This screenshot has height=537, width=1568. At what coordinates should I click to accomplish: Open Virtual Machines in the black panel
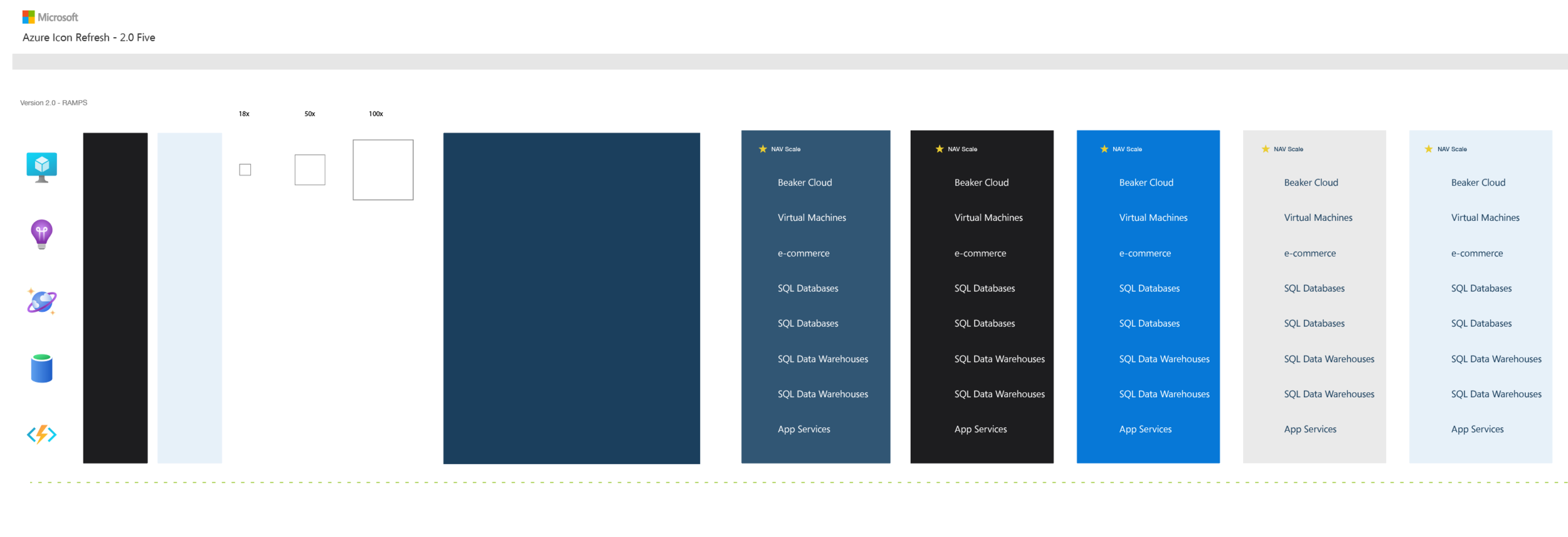[988, 218]
